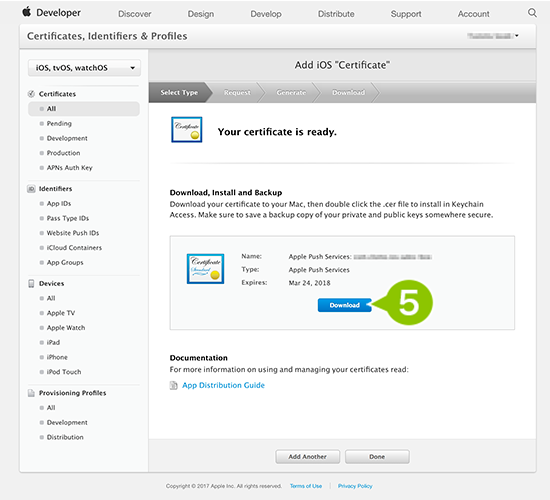
Task: Click the Download step in progress bar
Action: pos(348,93)
